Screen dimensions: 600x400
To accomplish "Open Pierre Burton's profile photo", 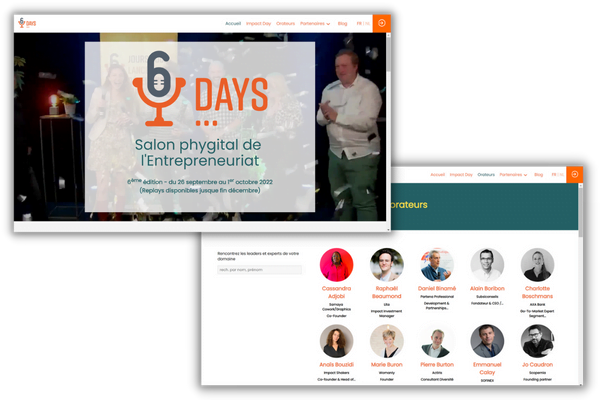I will tap(437, 341).
